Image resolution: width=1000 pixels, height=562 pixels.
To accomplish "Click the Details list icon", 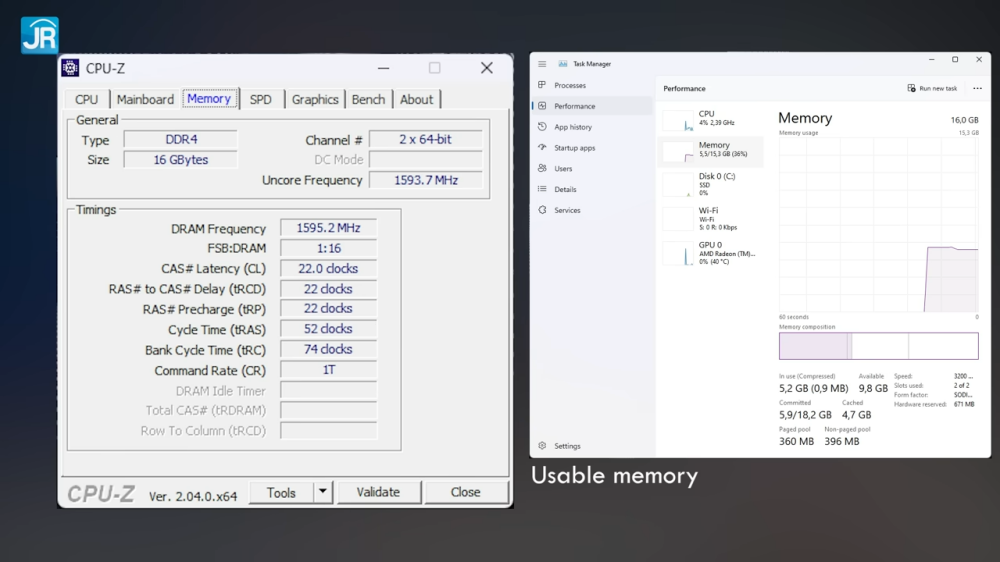I will coord(542,189).
